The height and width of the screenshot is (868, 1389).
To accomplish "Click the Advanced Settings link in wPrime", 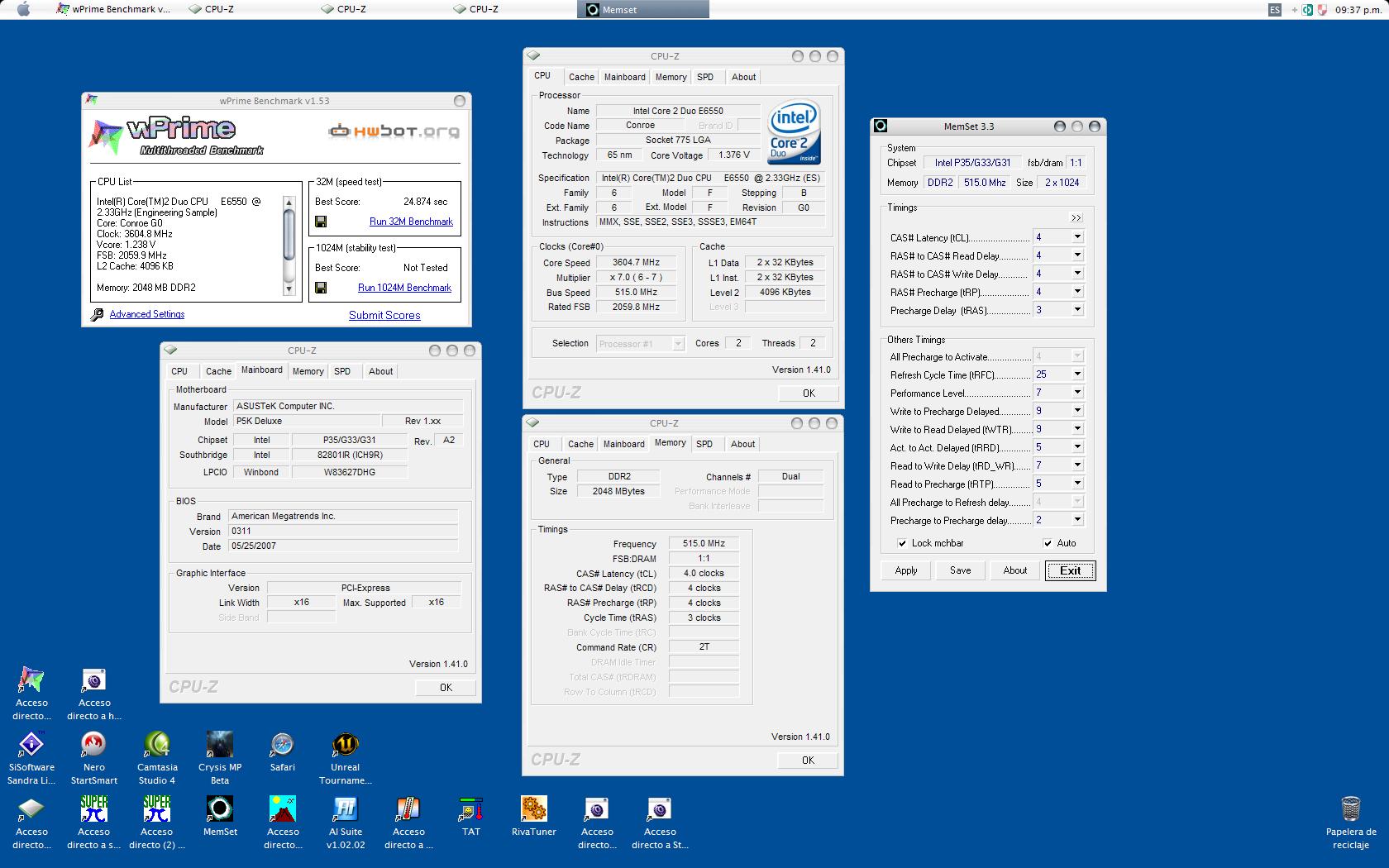I will tap(147, 314).
